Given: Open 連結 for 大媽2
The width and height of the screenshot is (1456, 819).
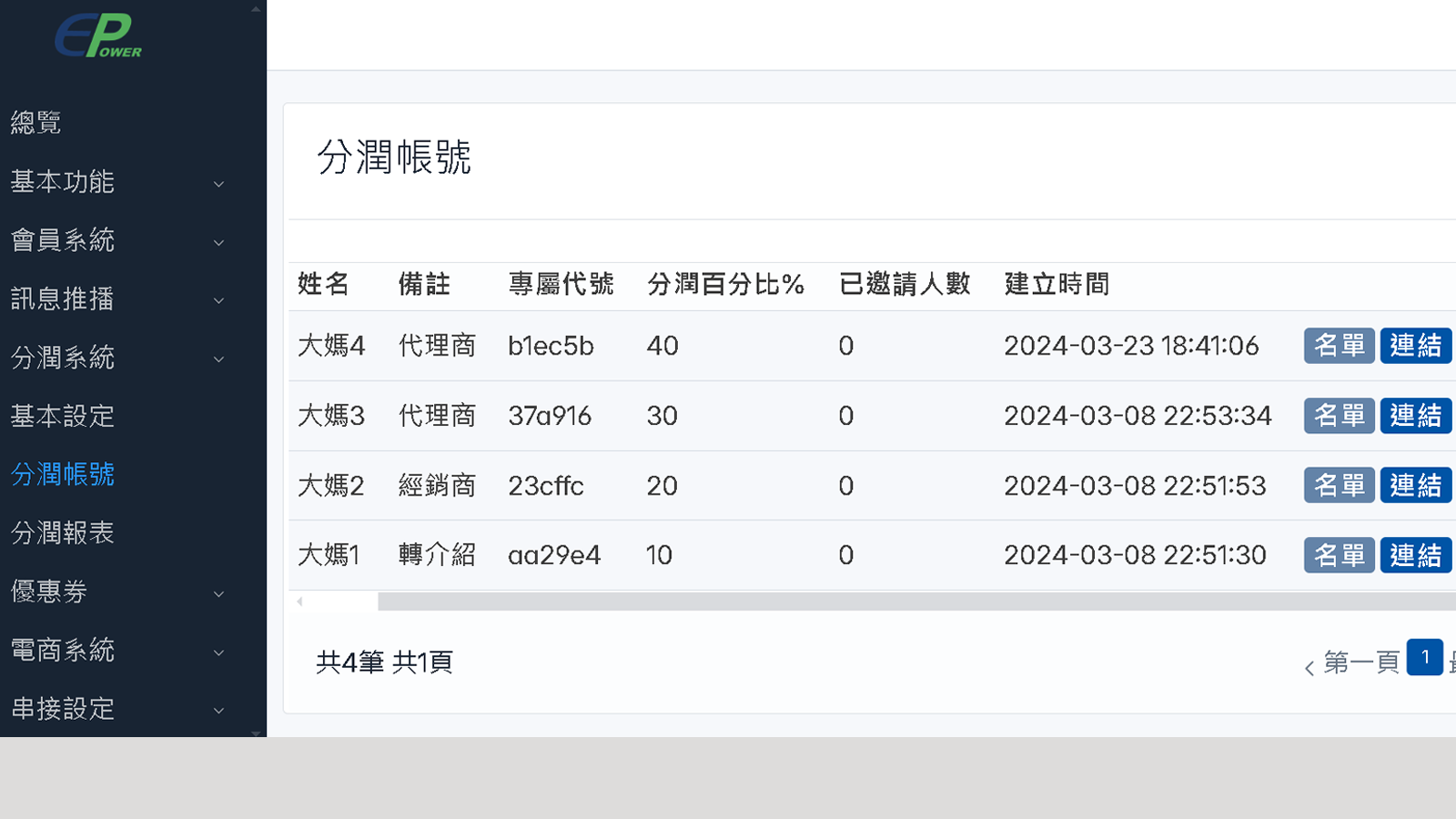Looking at the screenshot, I should [1415, 485].
